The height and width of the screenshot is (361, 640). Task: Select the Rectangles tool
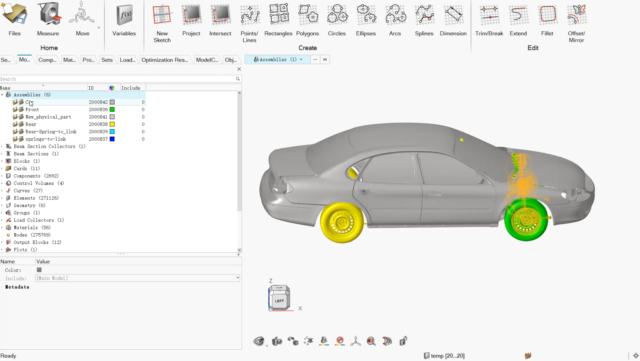tap(278, 19)
